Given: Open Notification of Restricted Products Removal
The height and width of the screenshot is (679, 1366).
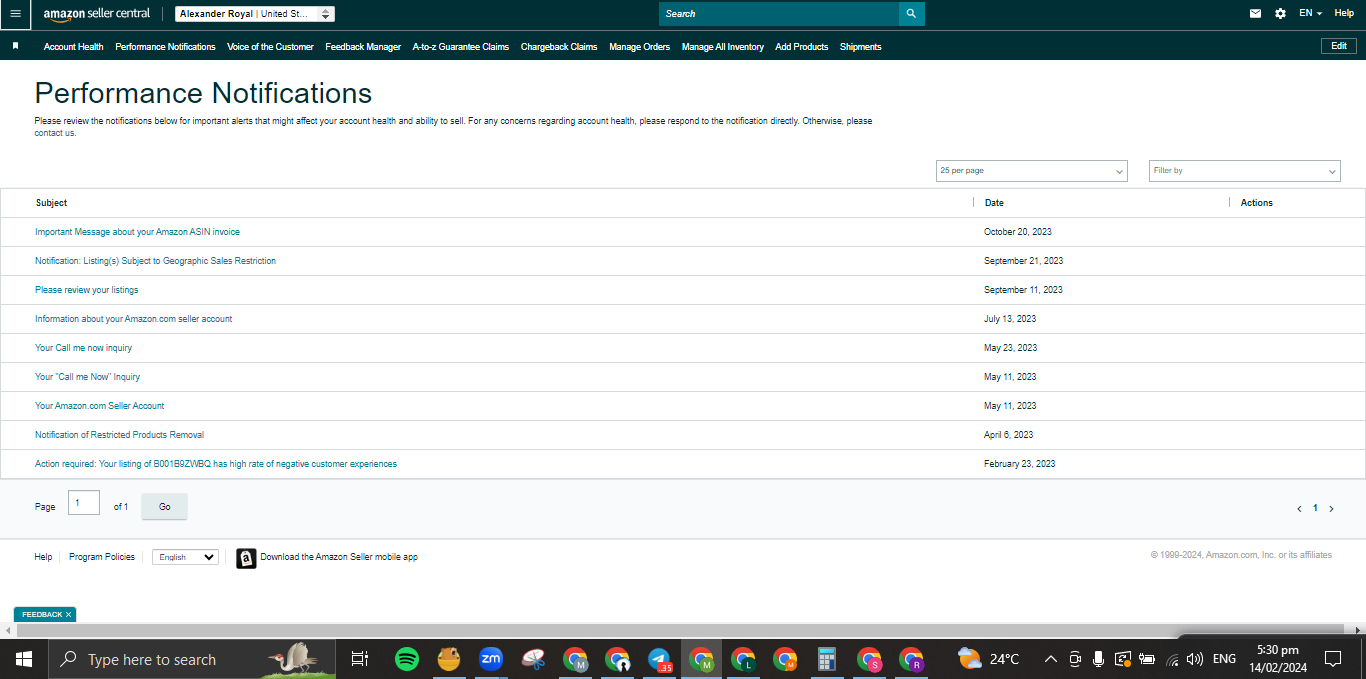Looking at the screenshot, I should click(120, 435).
